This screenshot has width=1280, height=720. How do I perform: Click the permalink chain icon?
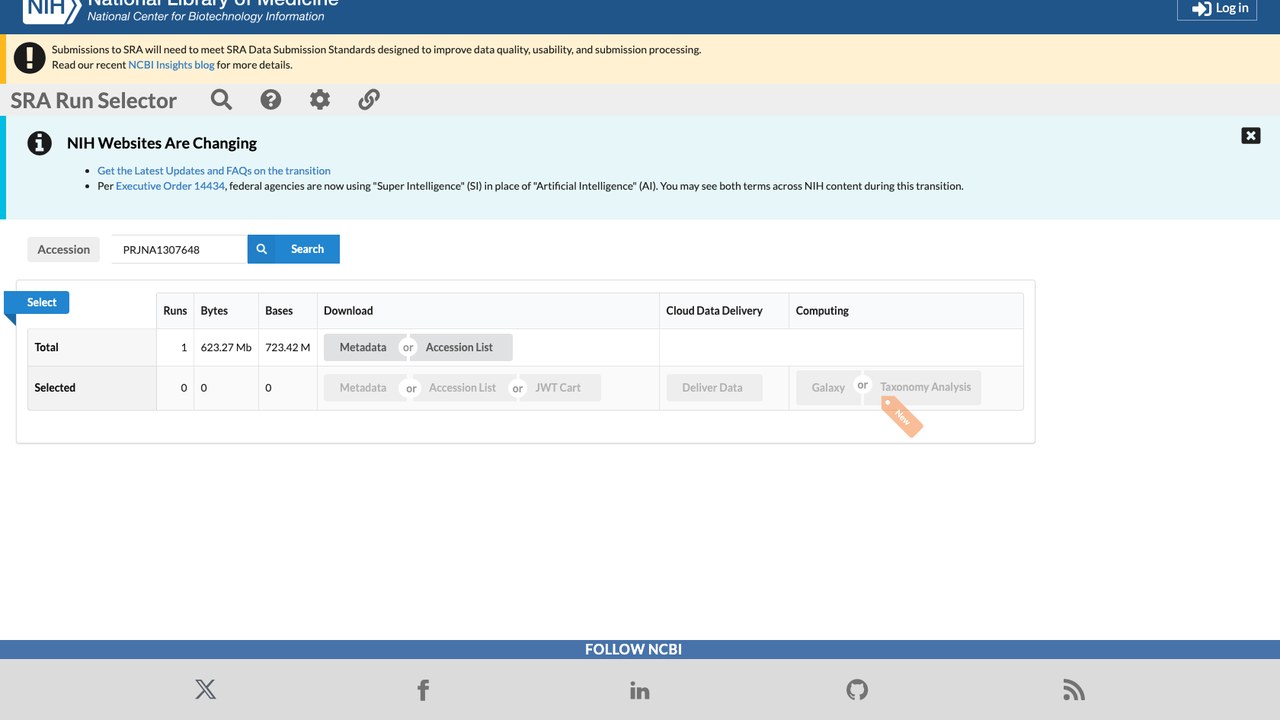coord(369,99)
